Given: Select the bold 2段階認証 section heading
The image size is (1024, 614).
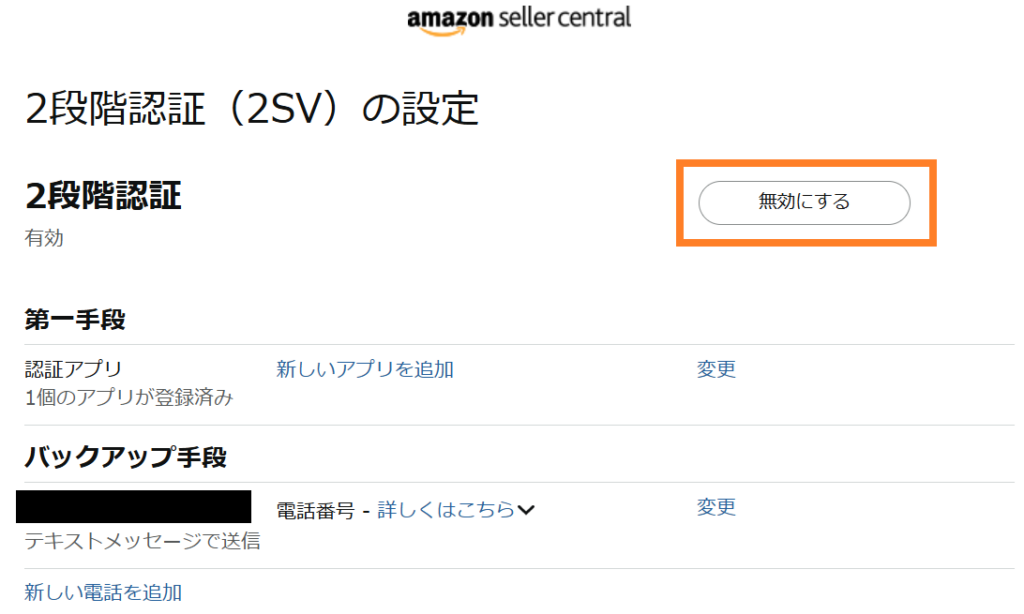Looking at the screenshot, I should coord(103,195).
